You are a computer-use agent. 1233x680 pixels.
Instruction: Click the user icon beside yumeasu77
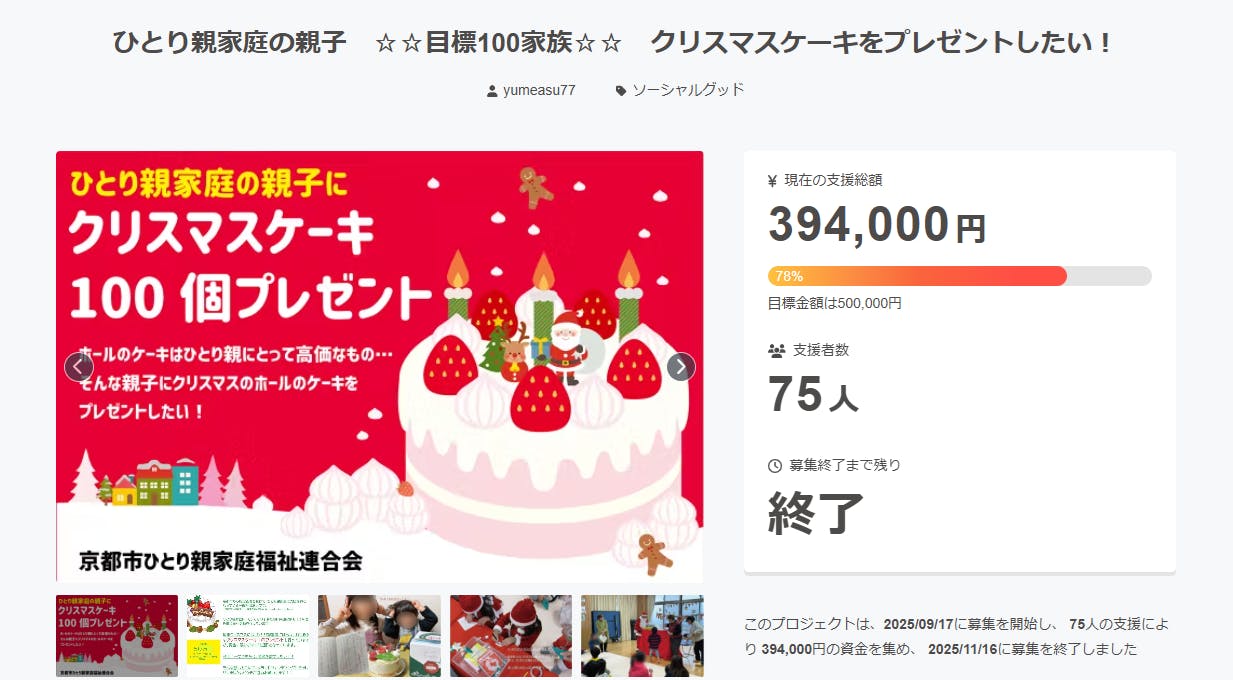coord(492,91)
